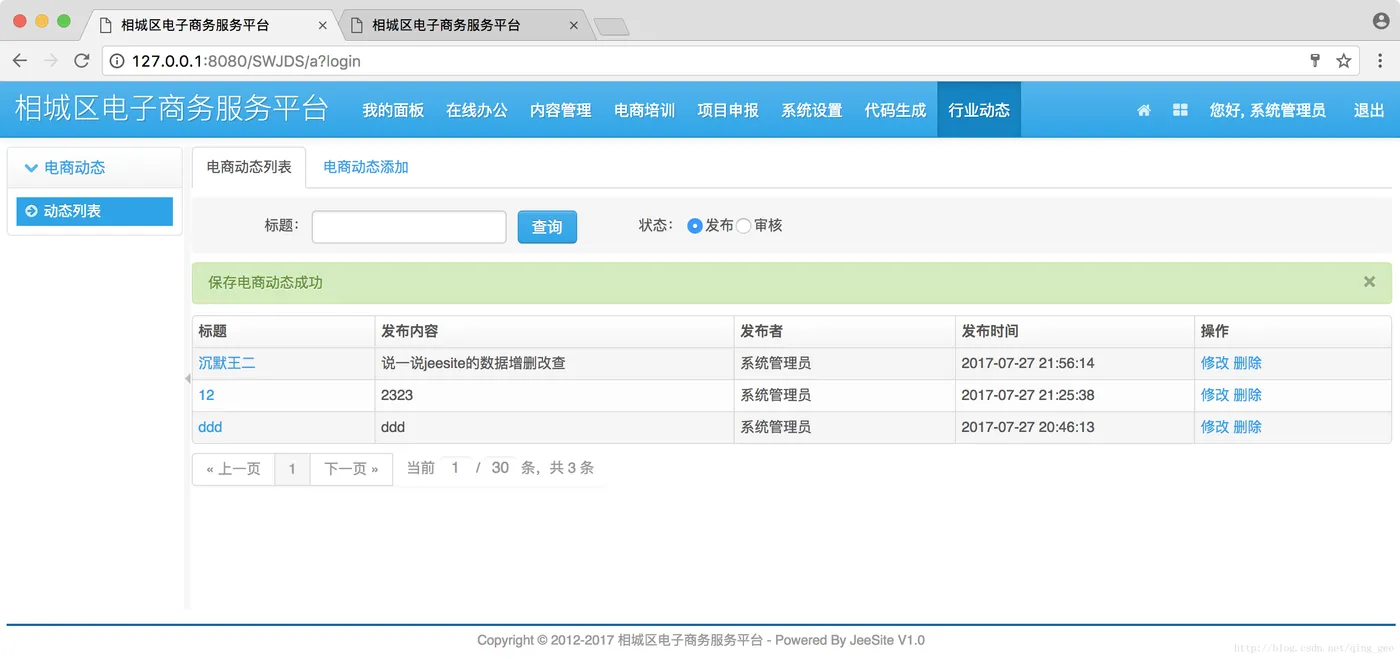Open the 12 title link

[206, 395]
